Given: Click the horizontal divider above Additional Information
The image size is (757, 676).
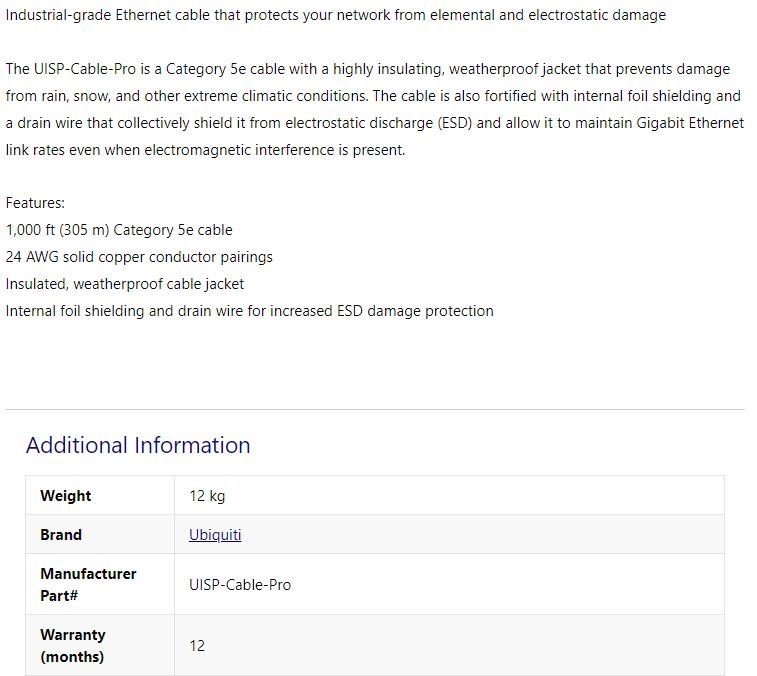Looking at the screenshot, I should click(375, 409).
